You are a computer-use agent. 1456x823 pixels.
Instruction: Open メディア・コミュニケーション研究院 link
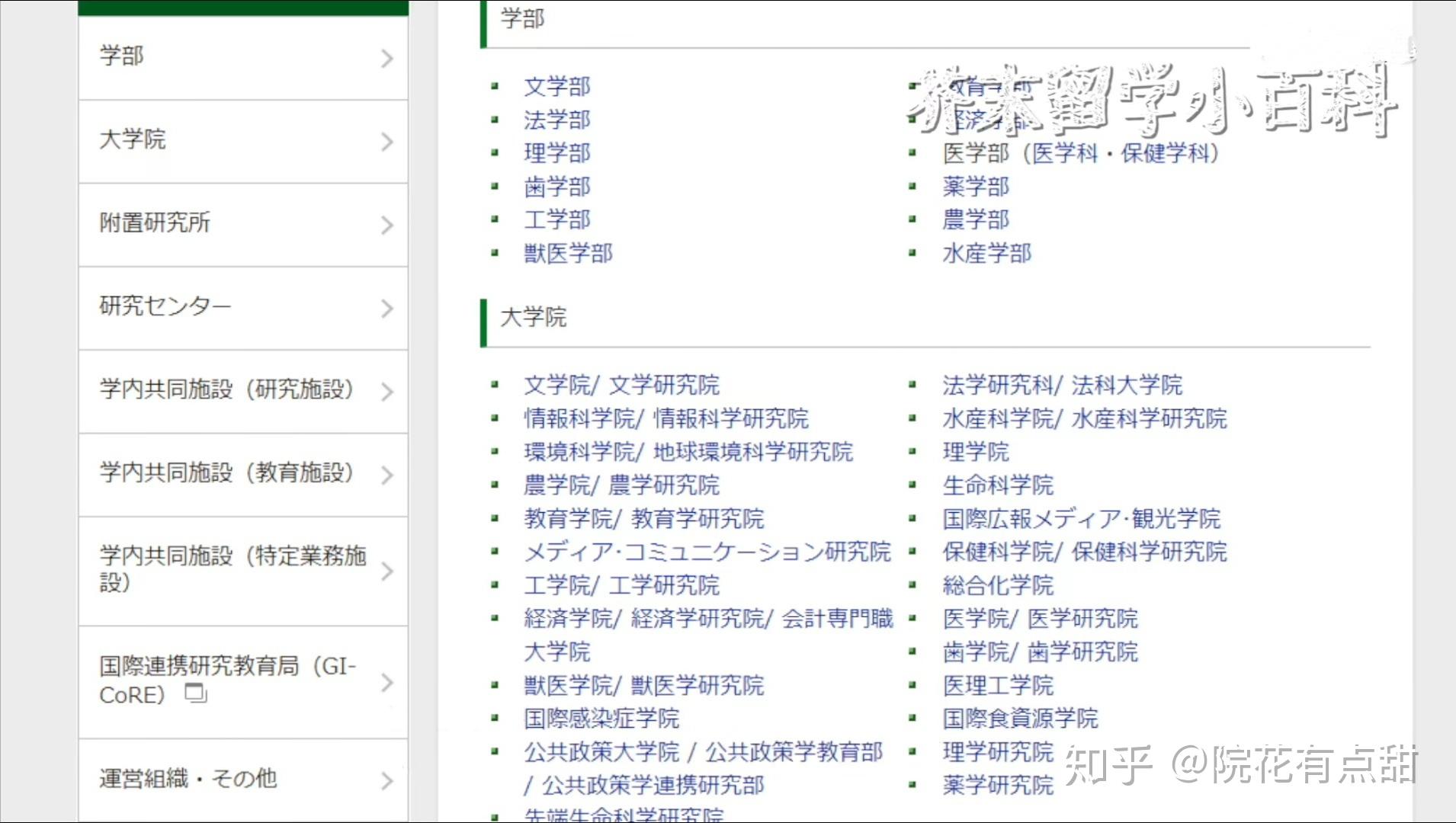(707, 552)
